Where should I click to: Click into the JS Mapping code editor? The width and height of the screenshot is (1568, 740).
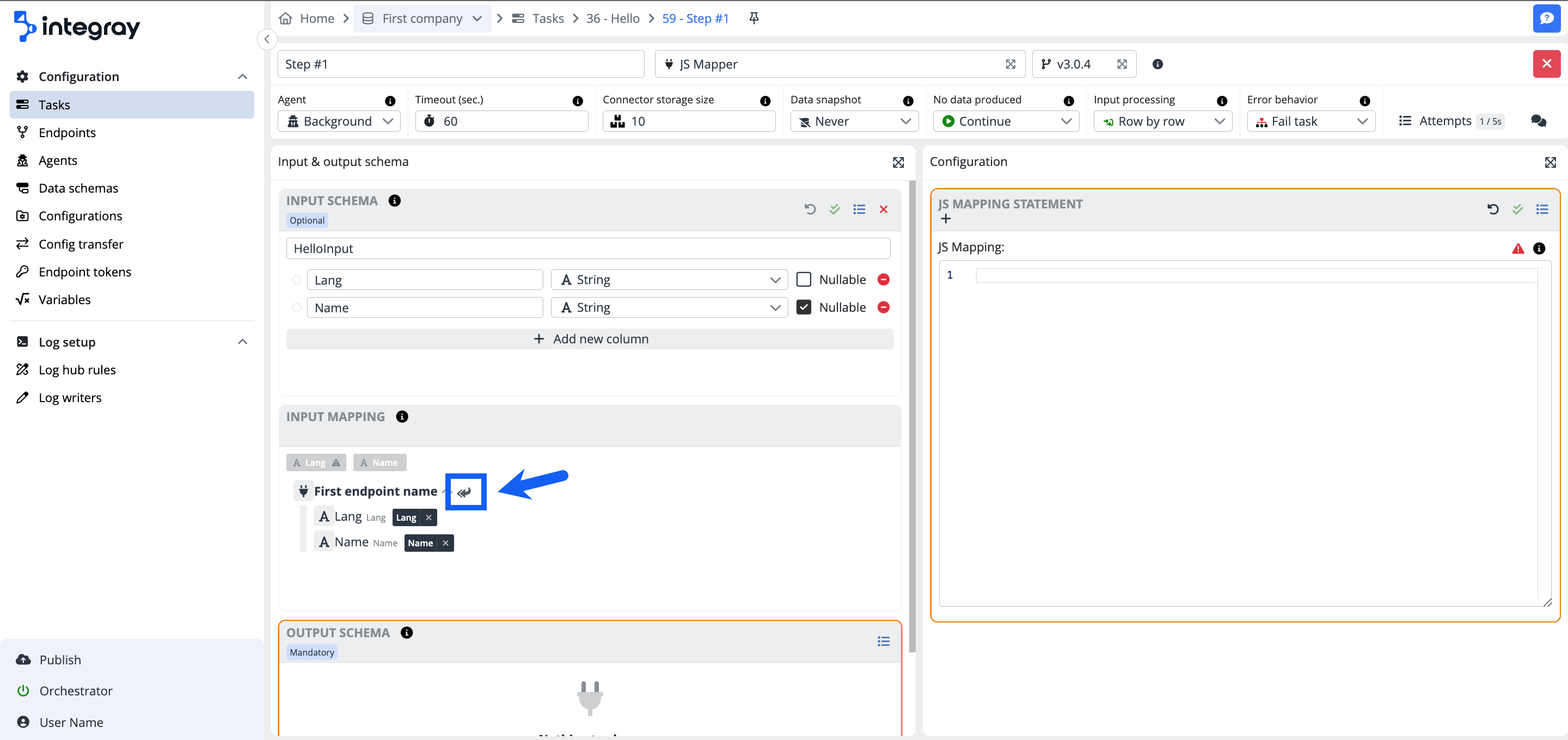(1254, 426)
